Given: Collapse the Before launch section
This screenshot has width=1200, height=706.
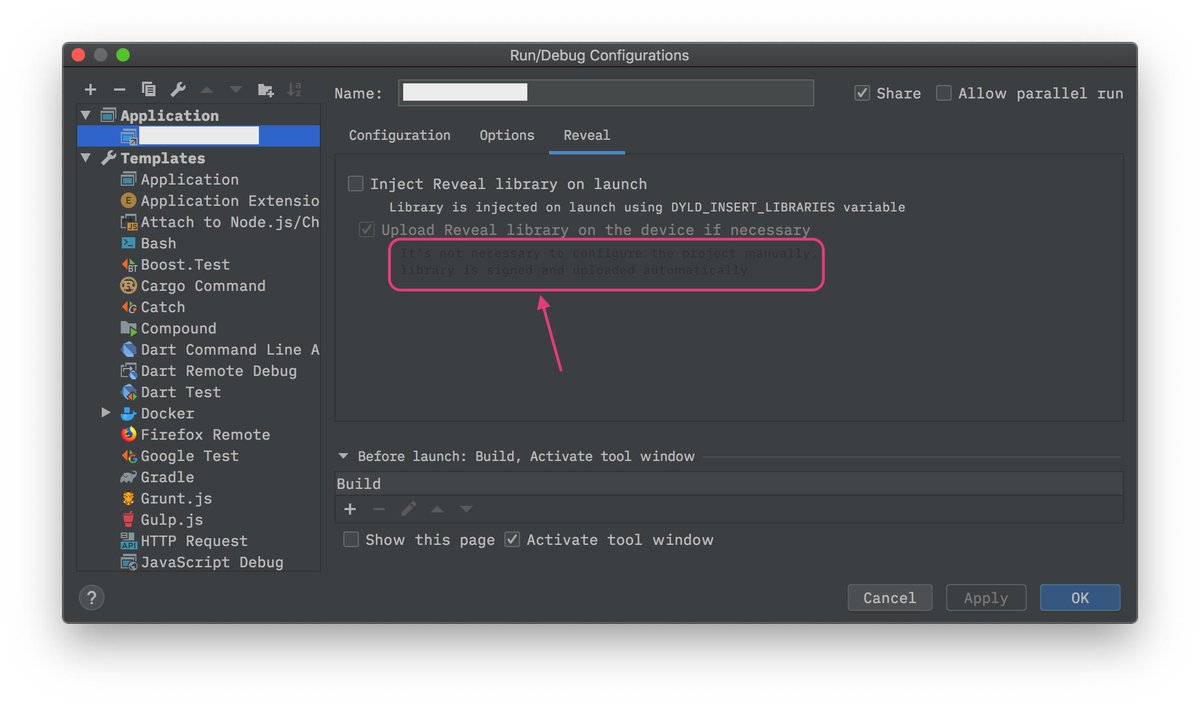Looking at the screenshot, I should pos(344,456).
